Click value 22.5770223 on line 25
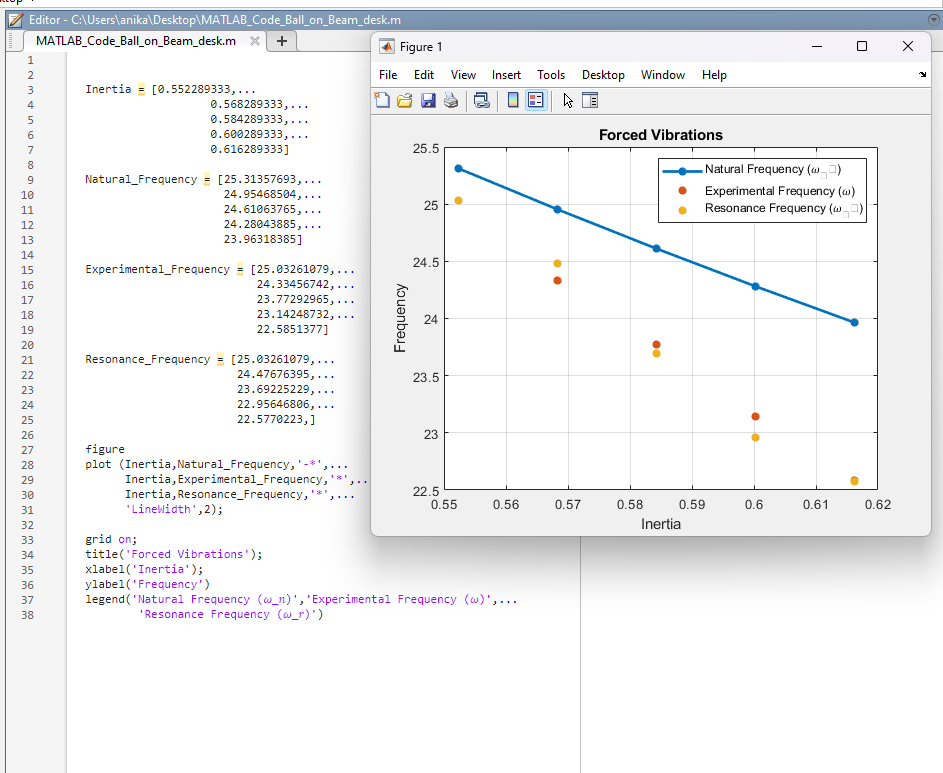943x773 pixels. (270, 419)
